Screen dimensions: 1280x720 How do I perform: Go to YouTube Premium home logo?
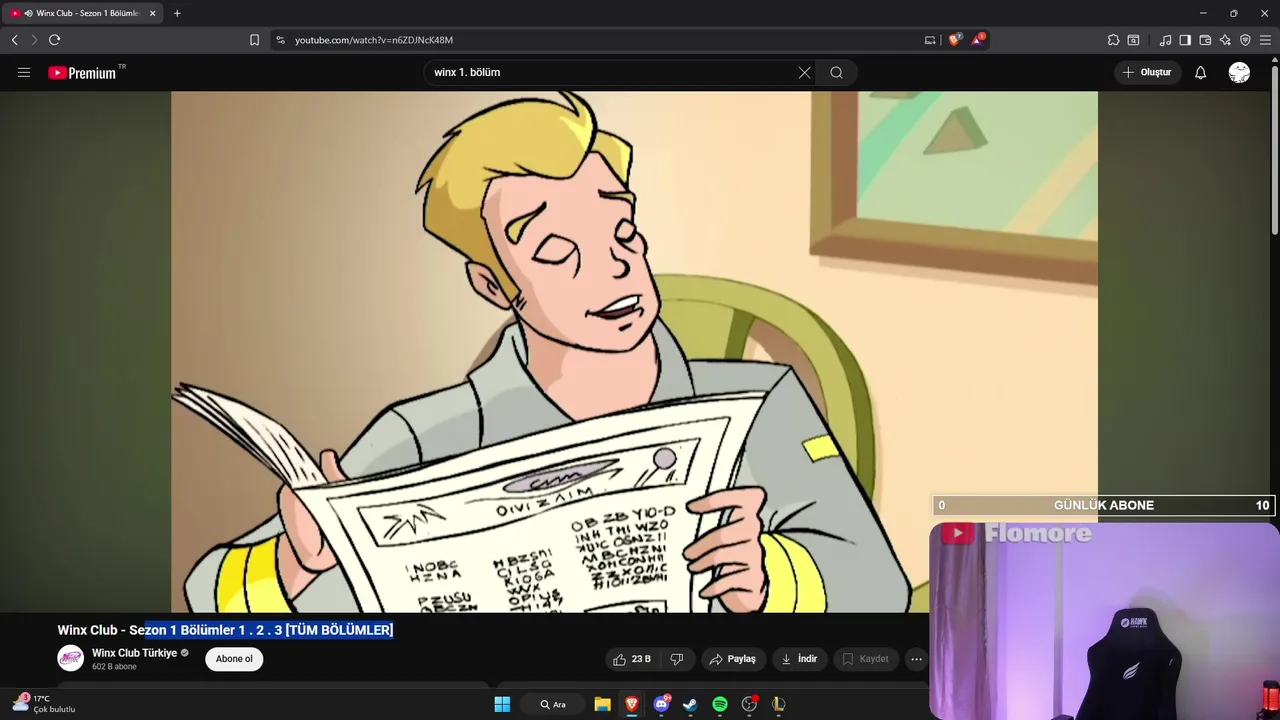(x=82, y=72)
